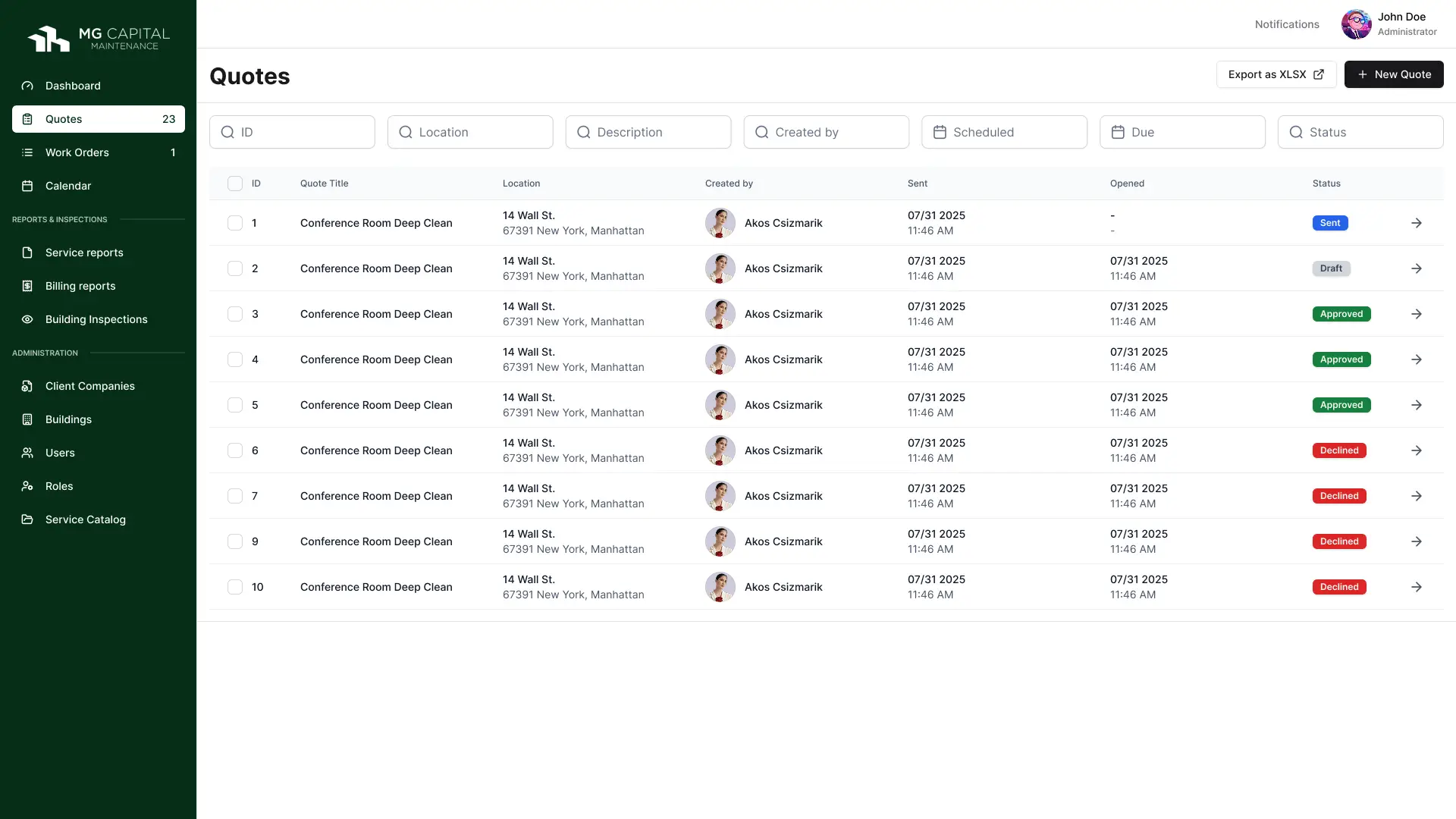The height and width of the screenshot is (819, 1456).
Task: Click the MG Capital Maintenance logo
Action: [x=99, y=39]
